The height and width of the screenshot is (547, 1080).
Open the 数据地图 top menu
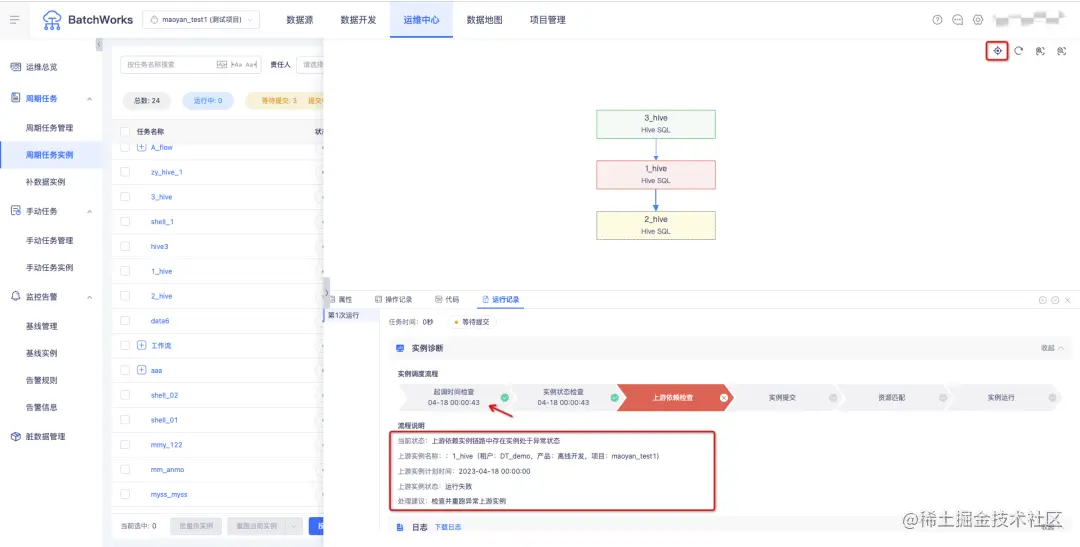coord(484,20)
